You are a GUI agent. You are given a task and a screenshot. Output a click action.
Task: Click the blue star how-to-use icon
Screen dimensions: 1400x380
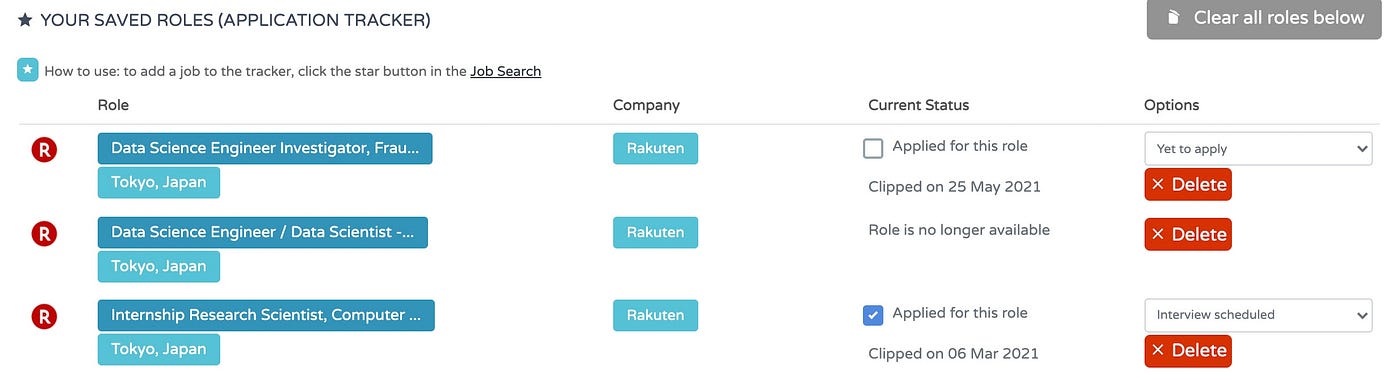[x=28, y=70]
